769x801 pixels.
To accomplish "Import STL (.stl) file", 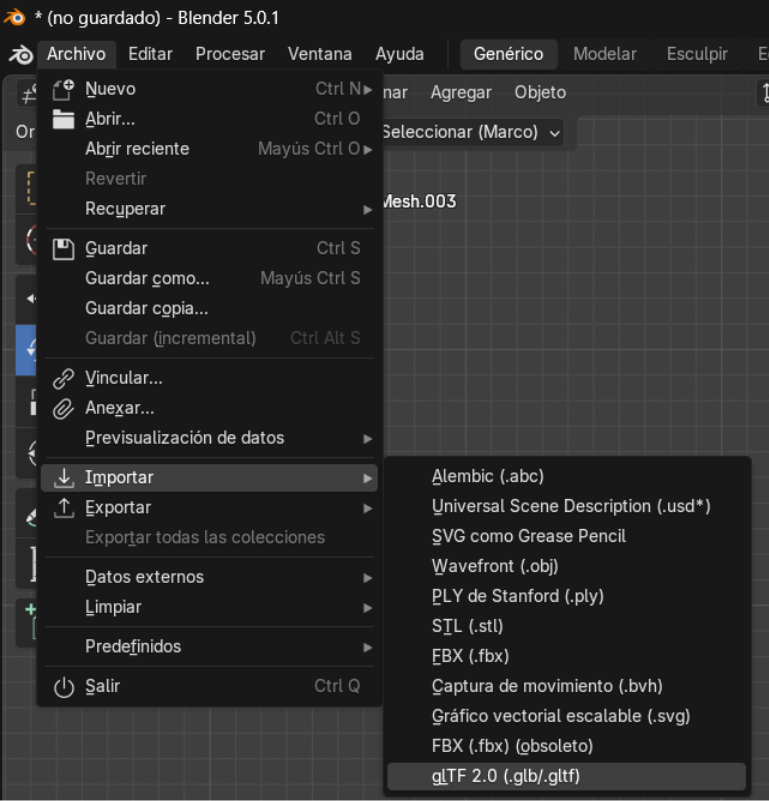I will point(567,626).
